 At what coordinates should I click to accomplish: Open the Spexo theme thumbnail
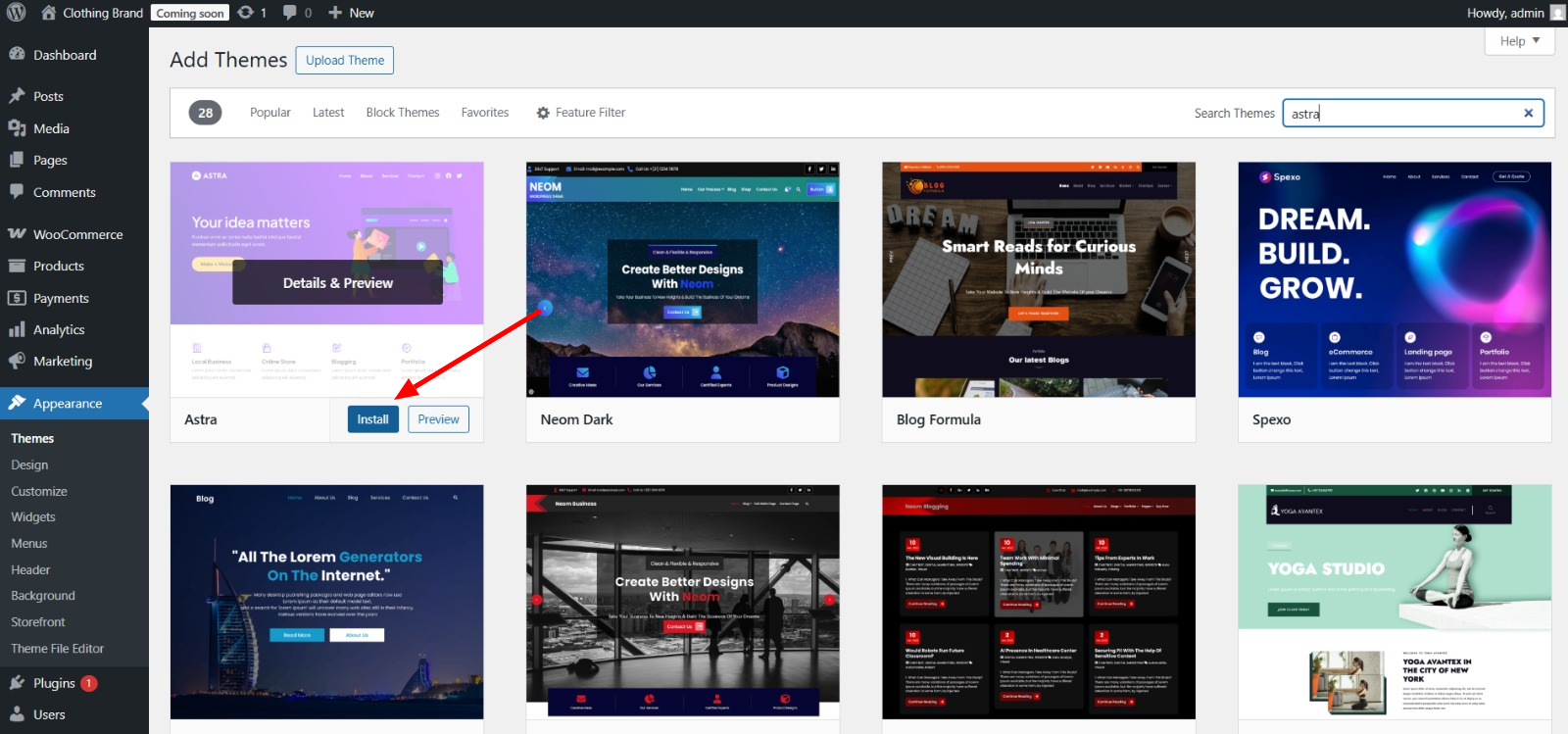(1395, 279)
